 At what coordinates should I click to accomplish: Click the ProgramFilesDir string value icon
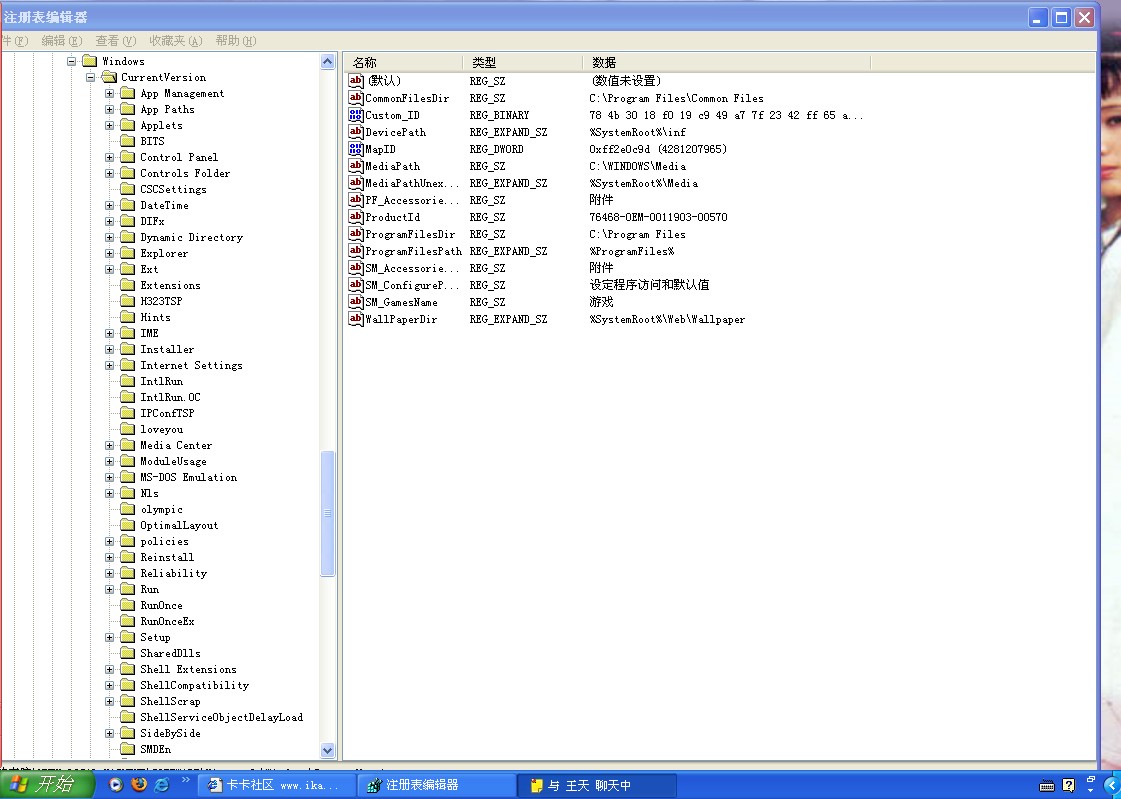[x=355, y=234]
